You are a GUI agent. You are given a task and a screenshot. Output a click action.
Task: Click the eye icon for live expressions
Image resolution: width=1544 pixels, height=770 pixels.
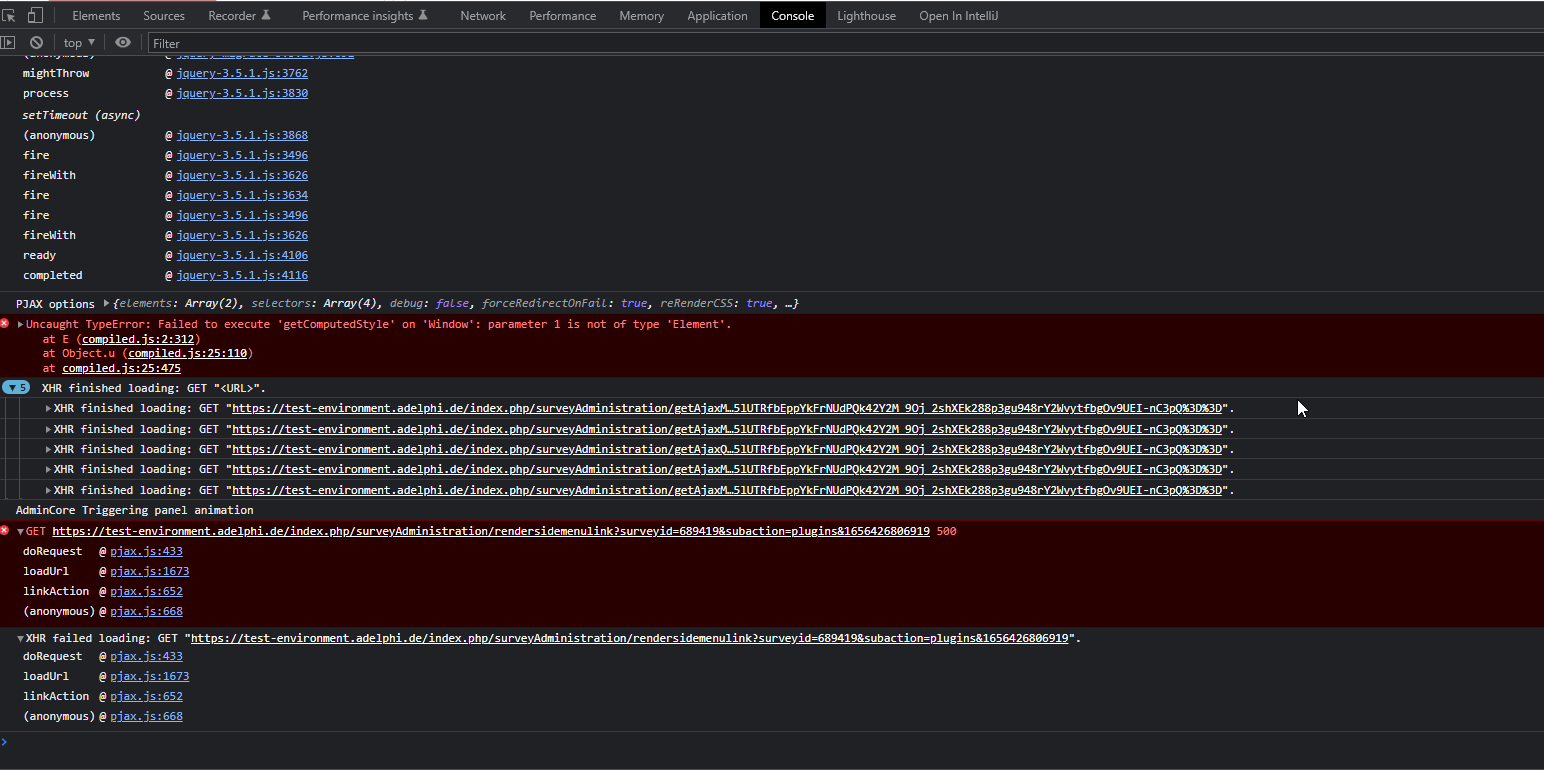[x=123, y=43]
